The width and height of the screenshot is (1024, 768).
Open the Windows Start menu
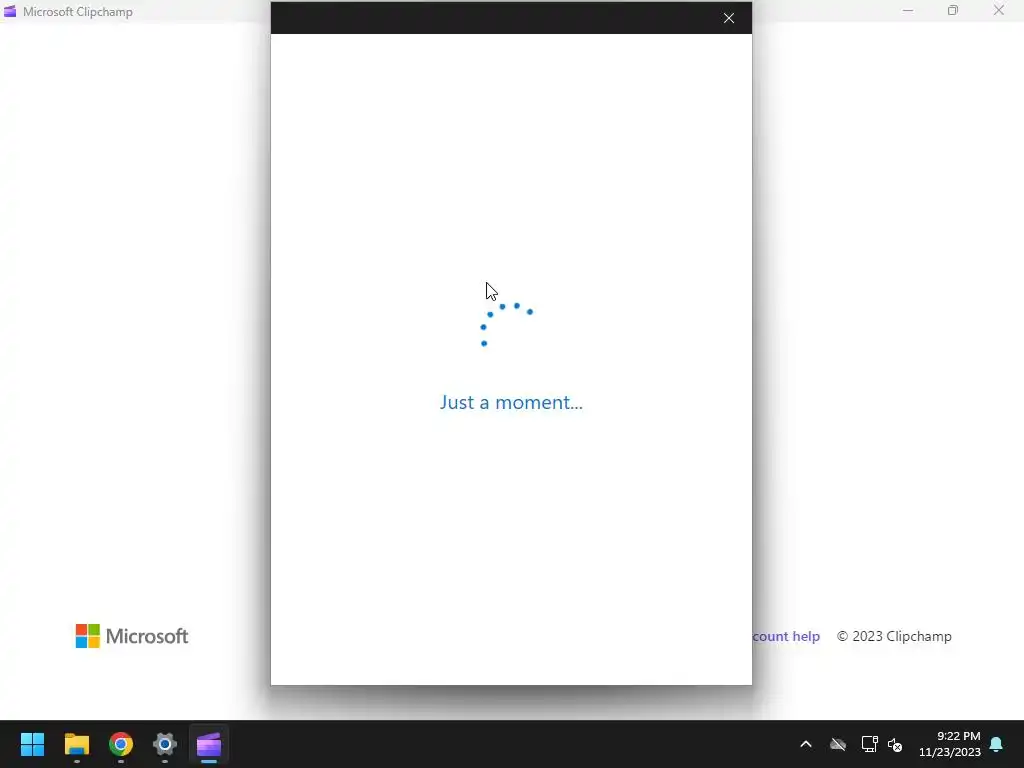[x=32, y=744]
